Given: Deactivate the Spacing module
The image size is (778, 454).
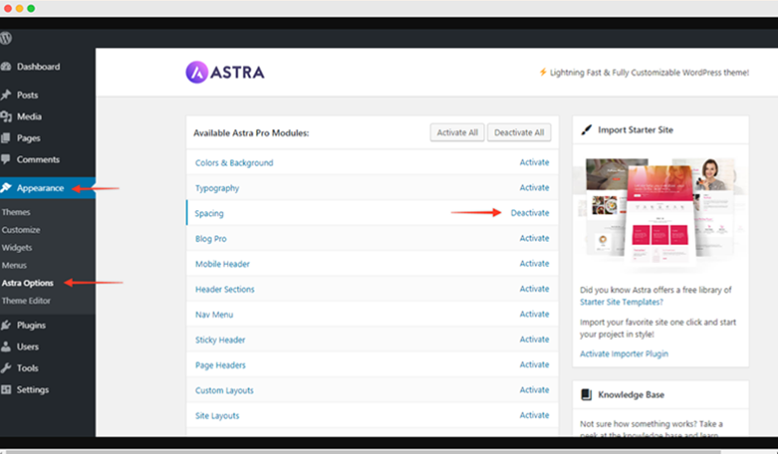Looking at the screenshot, I should pyautogui.click(x=530, y=213).
